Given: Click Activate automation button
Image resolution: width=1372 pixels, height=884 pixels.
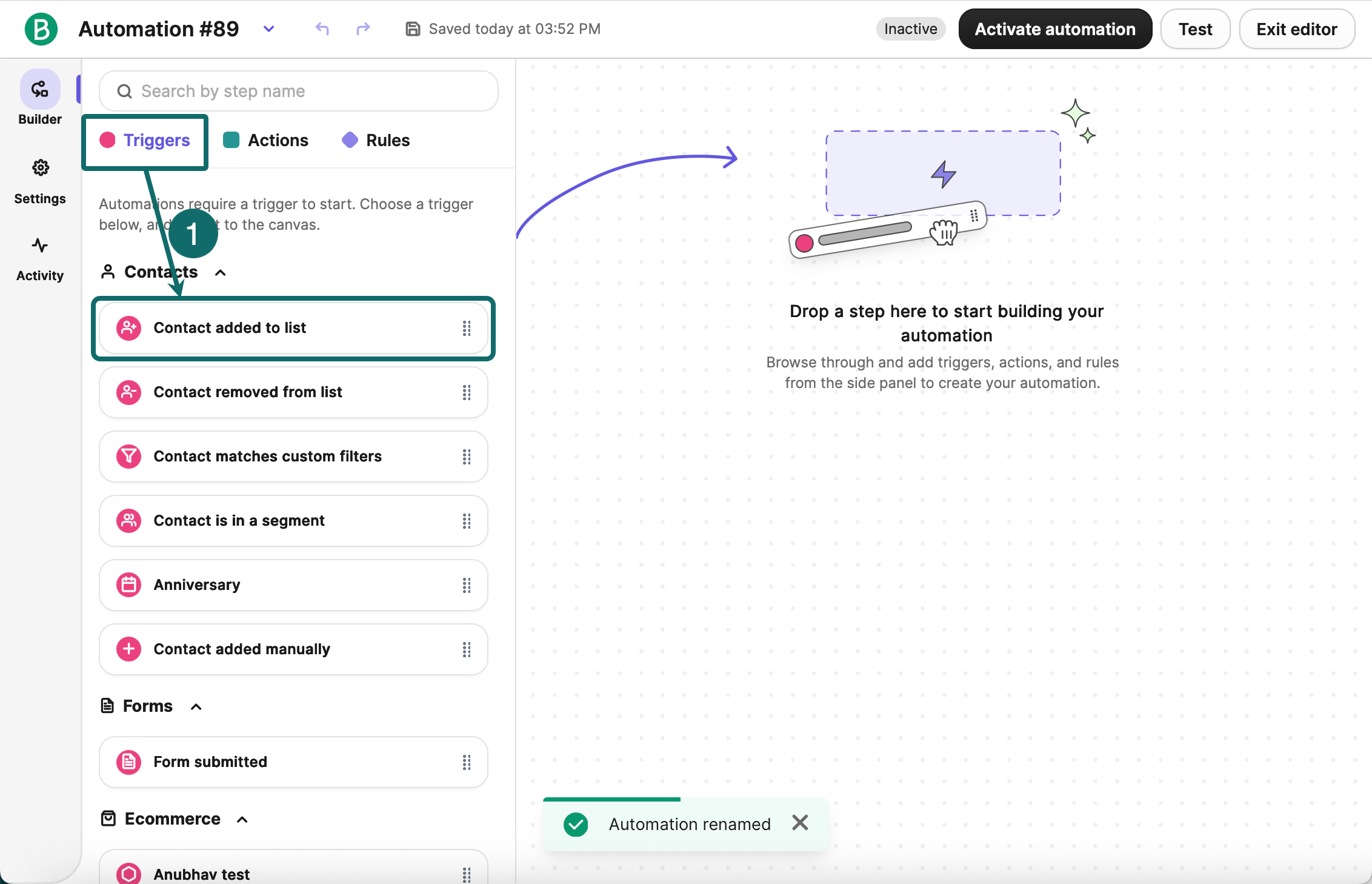Looking at the screenshot, I should (1054, 29).
